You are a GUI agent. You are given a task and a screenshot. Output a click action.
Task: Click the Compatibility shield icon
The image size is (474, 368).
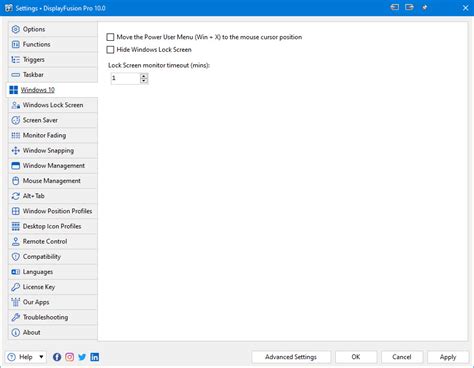15,257
